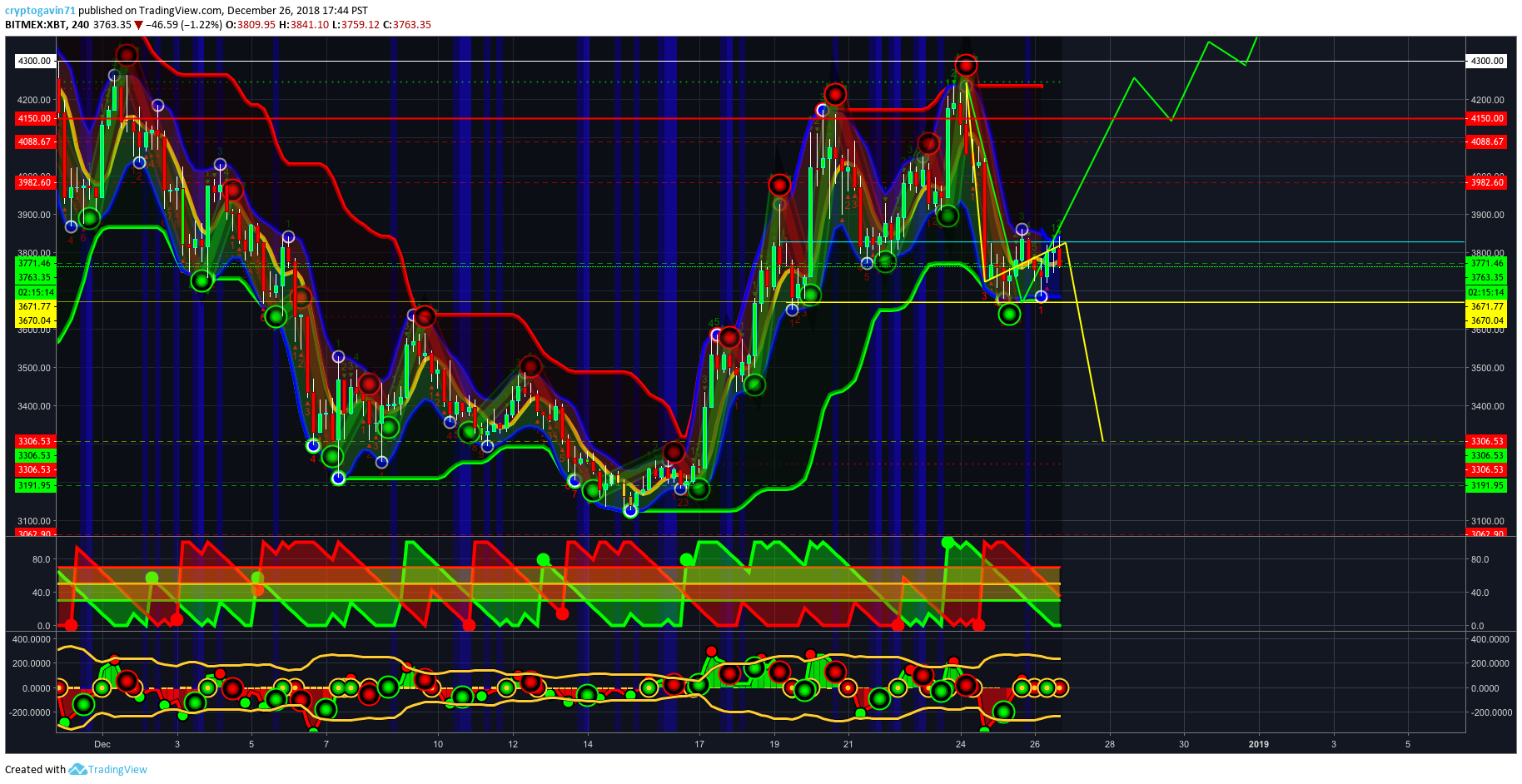Click the green 3771.46 label on left axis
The width and height of the screenshot is (1522, 784).
pos(36,263)
